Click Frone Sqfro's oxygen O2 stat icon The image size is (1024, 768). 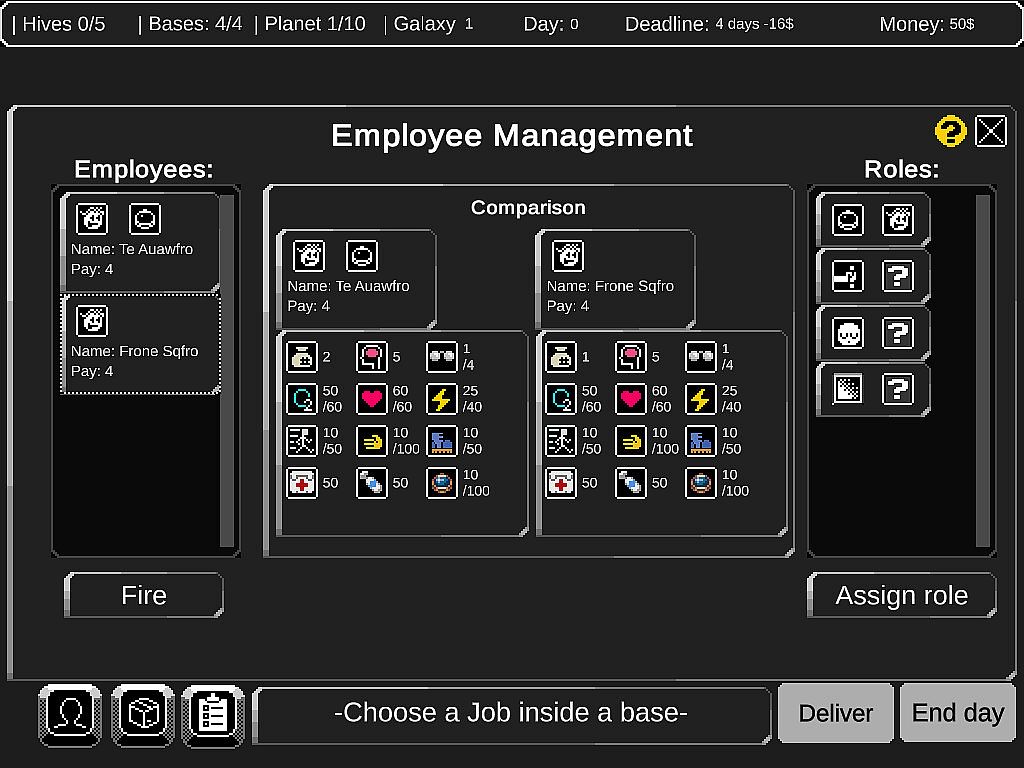tap(561, 398)
